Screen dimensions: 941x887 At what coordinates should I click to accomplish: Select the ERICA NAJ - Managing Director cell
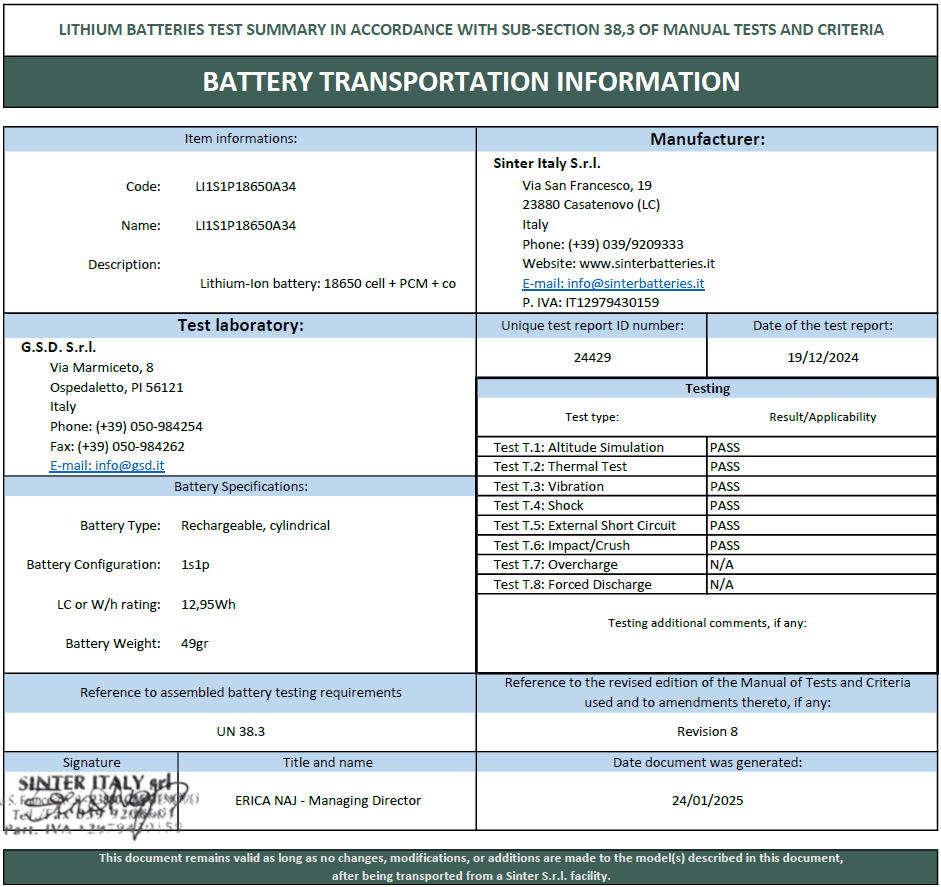click(327, 801)
